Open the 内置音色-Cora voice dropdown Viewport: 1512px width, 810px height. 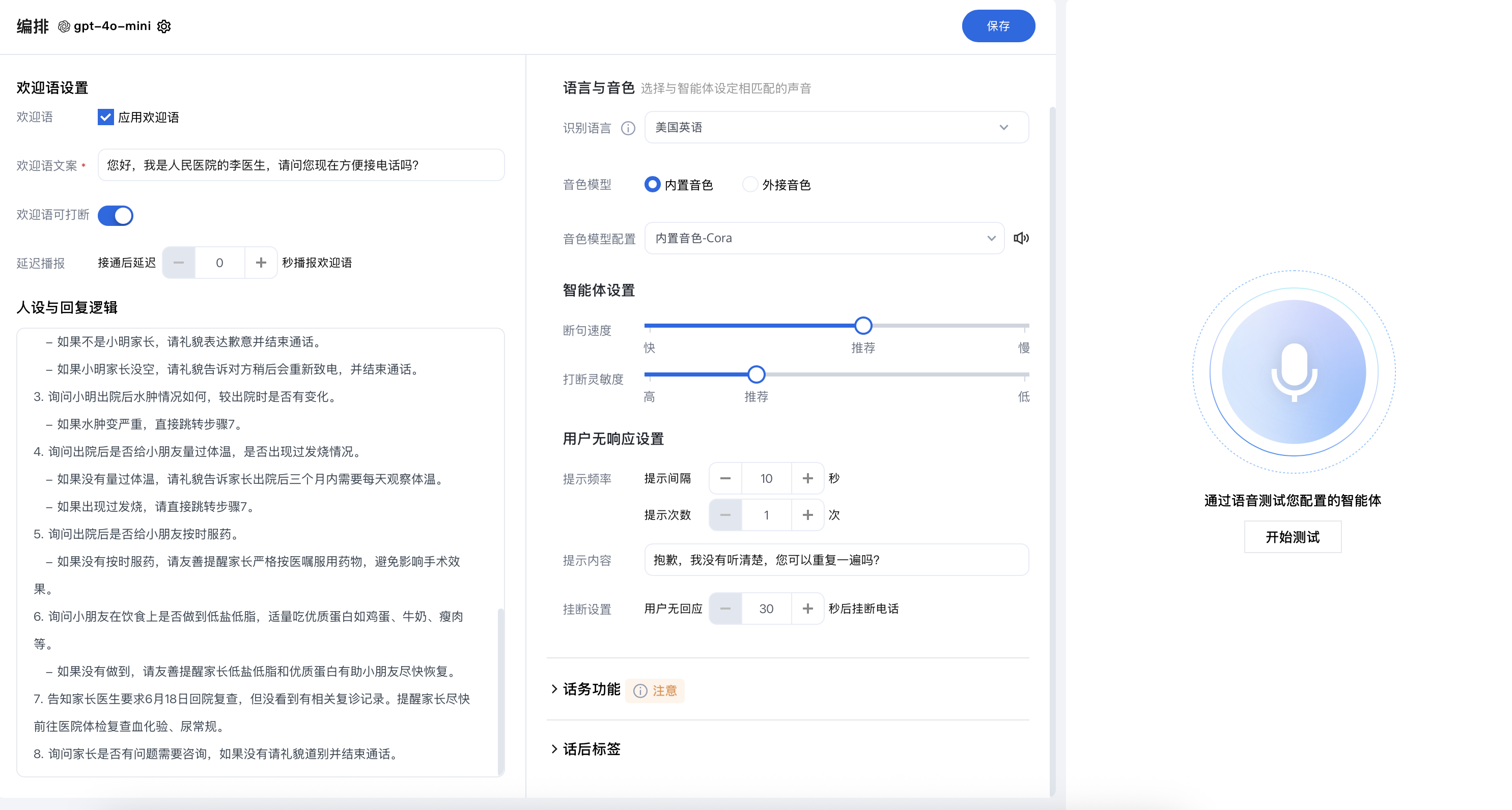point(824,238)
